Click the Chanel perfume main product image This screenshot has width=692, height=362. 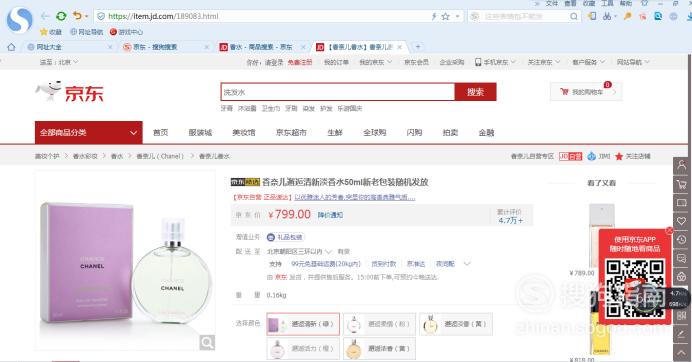tap(125, 260)
